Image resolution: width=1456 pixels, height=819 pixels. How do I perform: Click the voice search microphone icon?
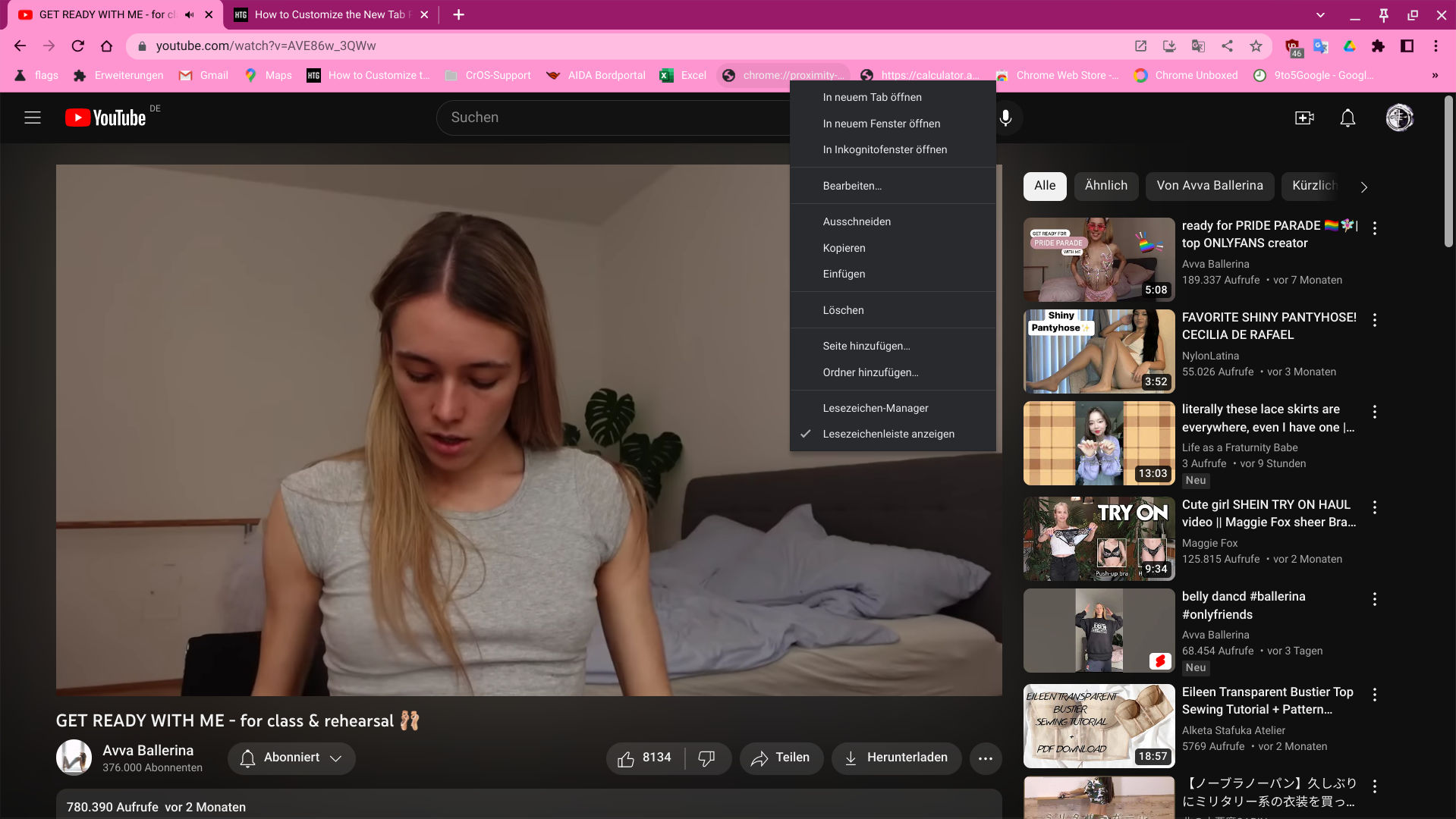click(x=1005, y=118)
